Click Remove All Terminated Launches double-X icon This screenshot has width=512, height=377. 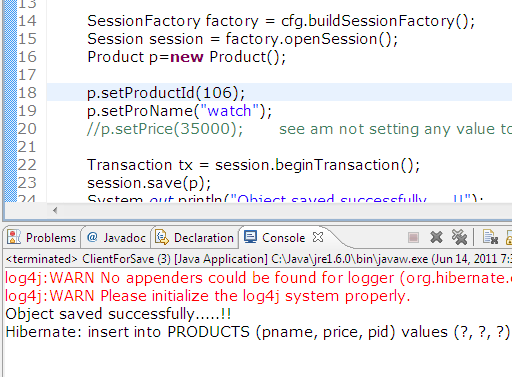[459, 237]
